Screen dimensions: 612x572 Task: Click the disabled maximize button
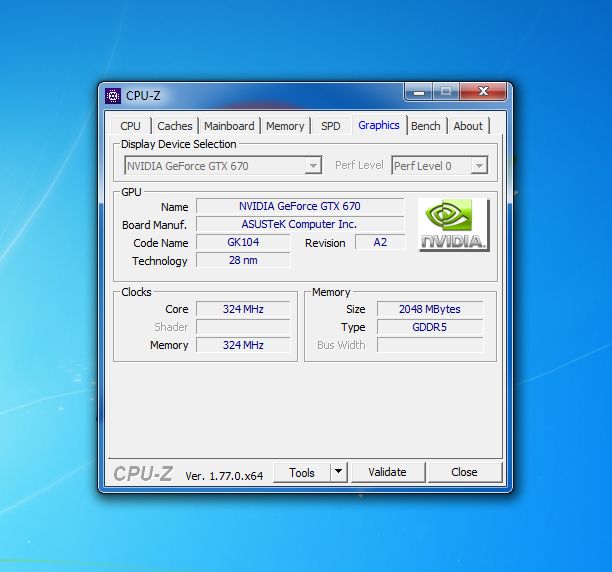tap(446, 92)
